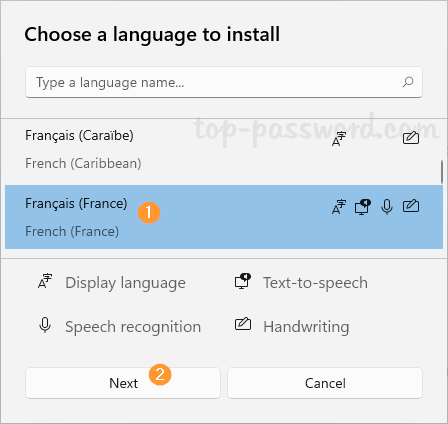Click the Text-to-speech legend icon
The height and width of the screenshot is (424, 448).
click(243, 281)
